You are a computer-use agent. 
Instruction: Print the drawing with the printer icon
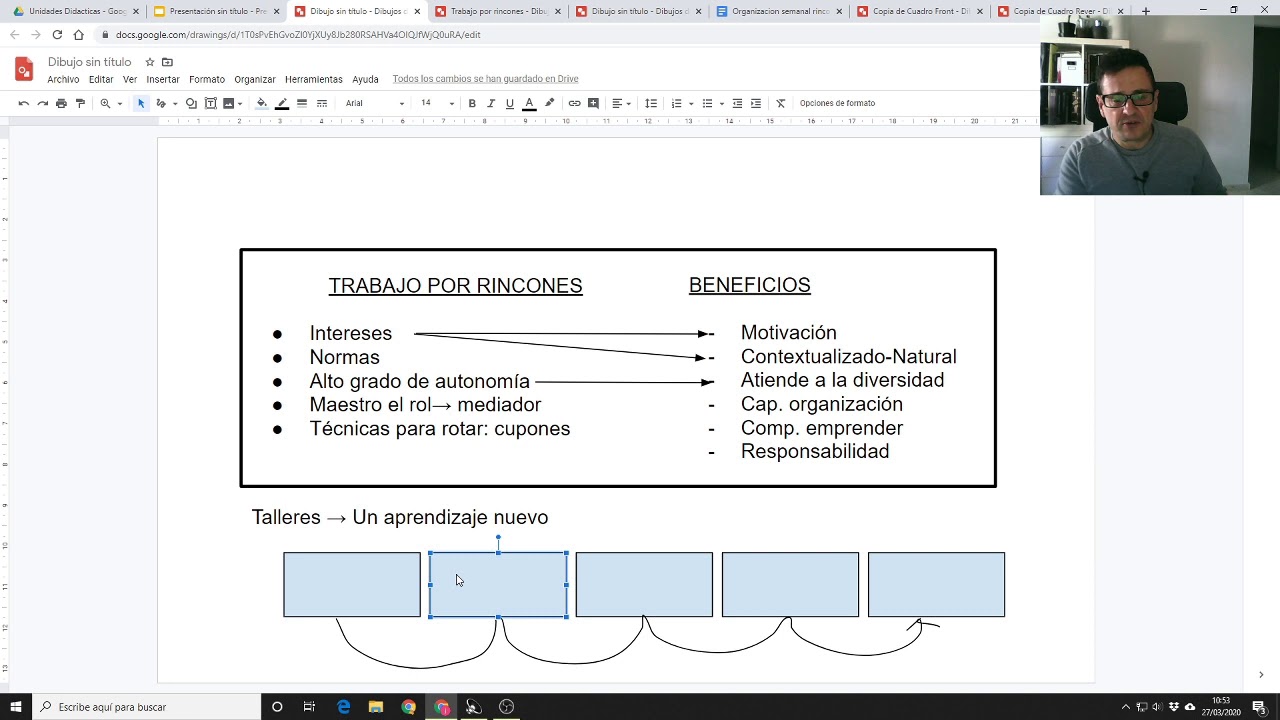(x=61, y=103)
